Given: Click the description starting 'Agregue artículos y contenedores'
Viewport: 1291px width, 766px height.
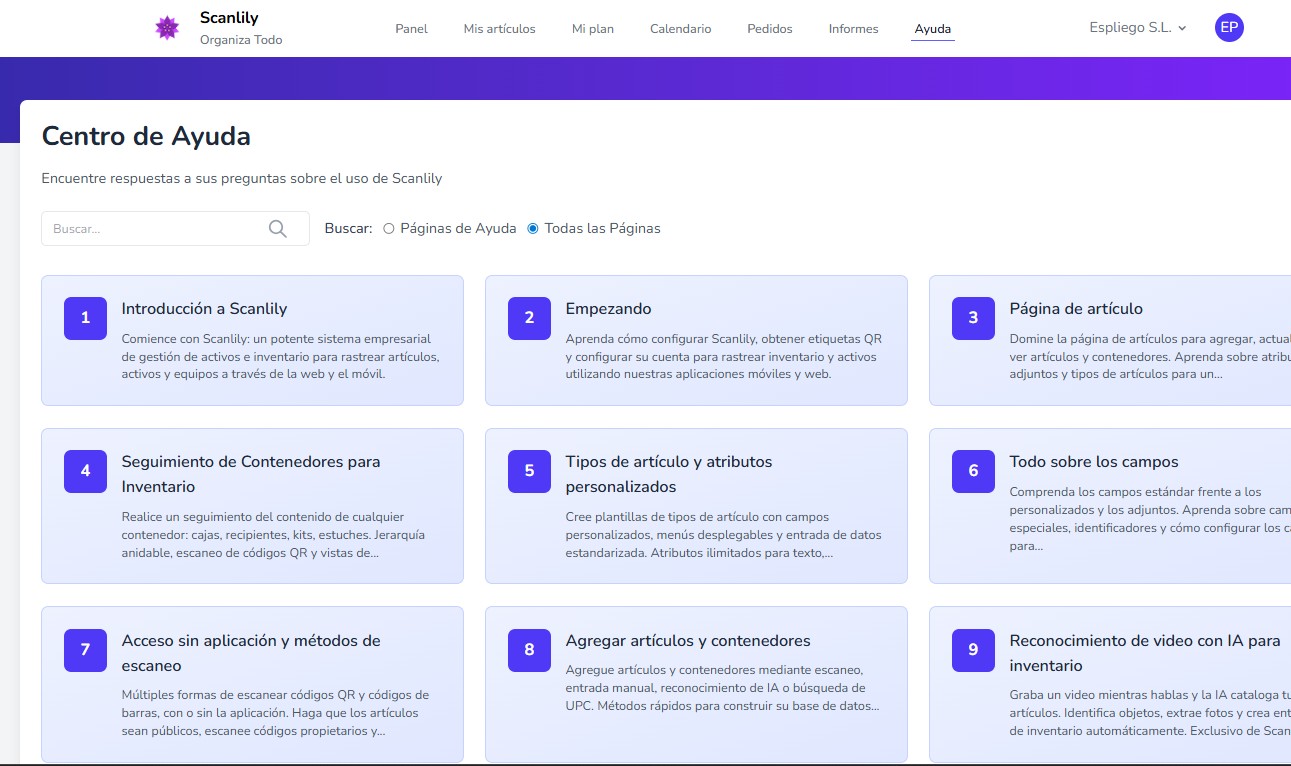Looking at the screenshot, I should coord(723,688).
